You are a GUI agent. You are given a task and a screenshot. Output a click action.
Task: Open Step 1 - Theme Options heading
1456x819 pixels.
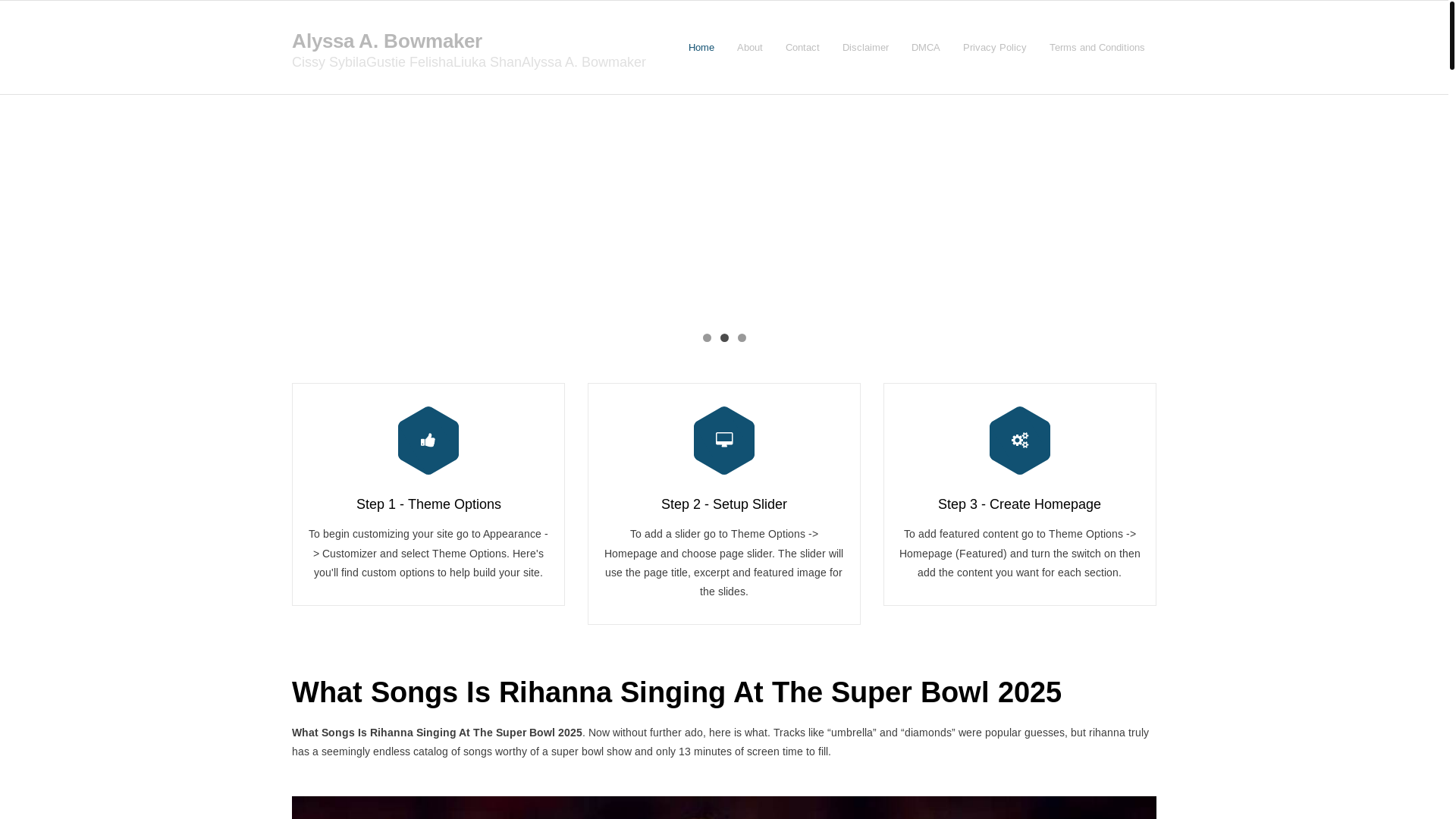[428, 504]
